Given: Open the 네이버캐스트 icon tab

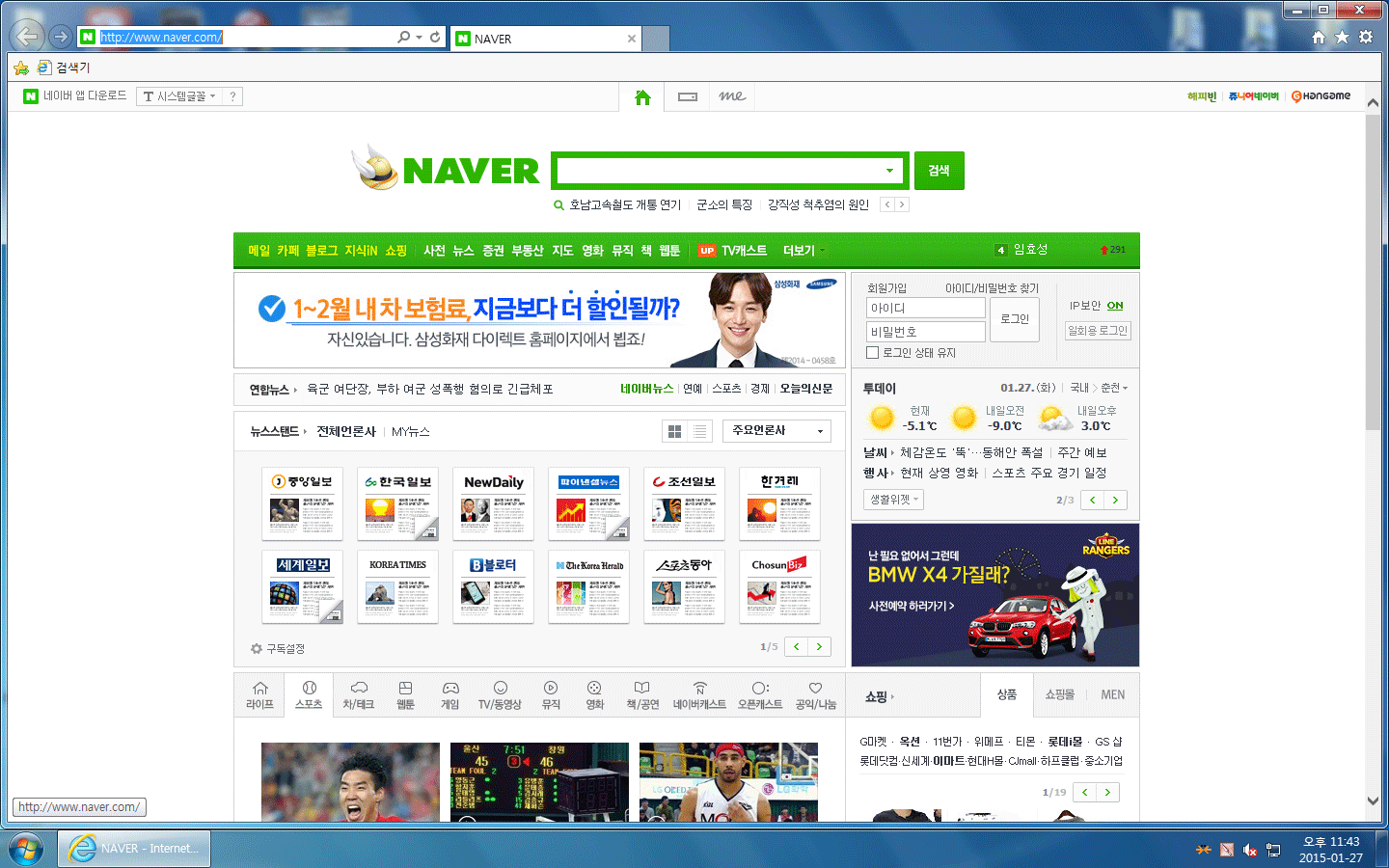Looking at the screenshot, I should [699, 695].
